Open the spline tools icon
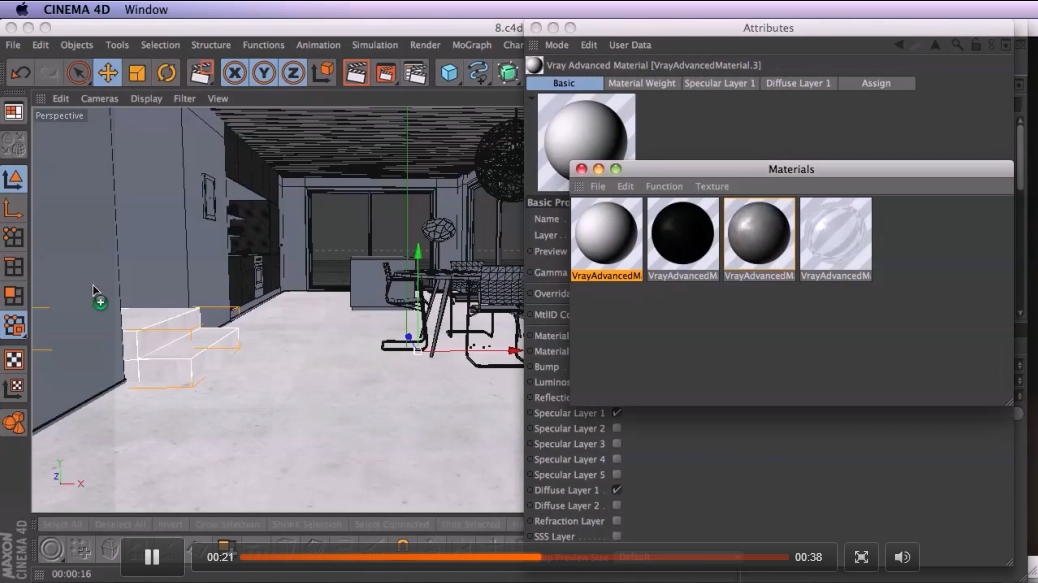Image resolution: width=1038 pixels, height=583 pixels. point(478,73)
